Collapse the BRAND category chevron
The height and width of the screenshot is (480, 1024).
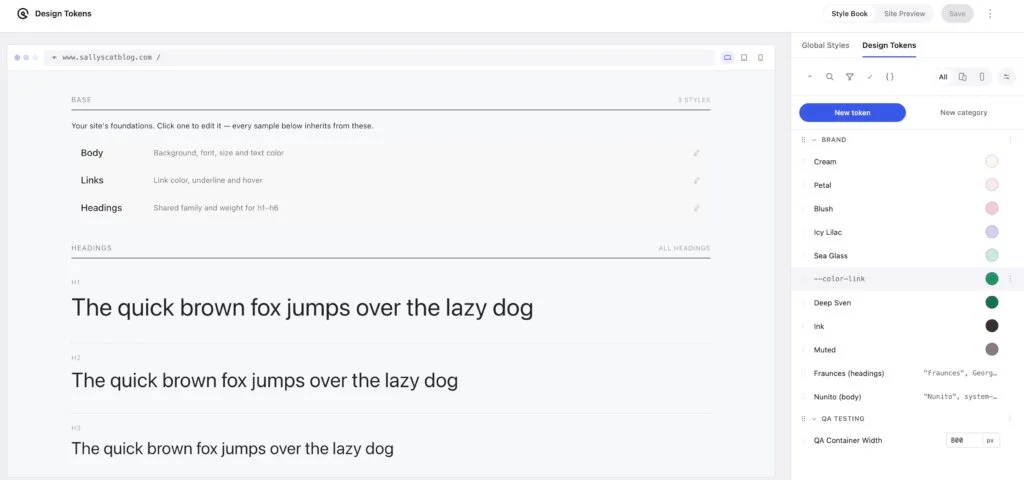814,140
